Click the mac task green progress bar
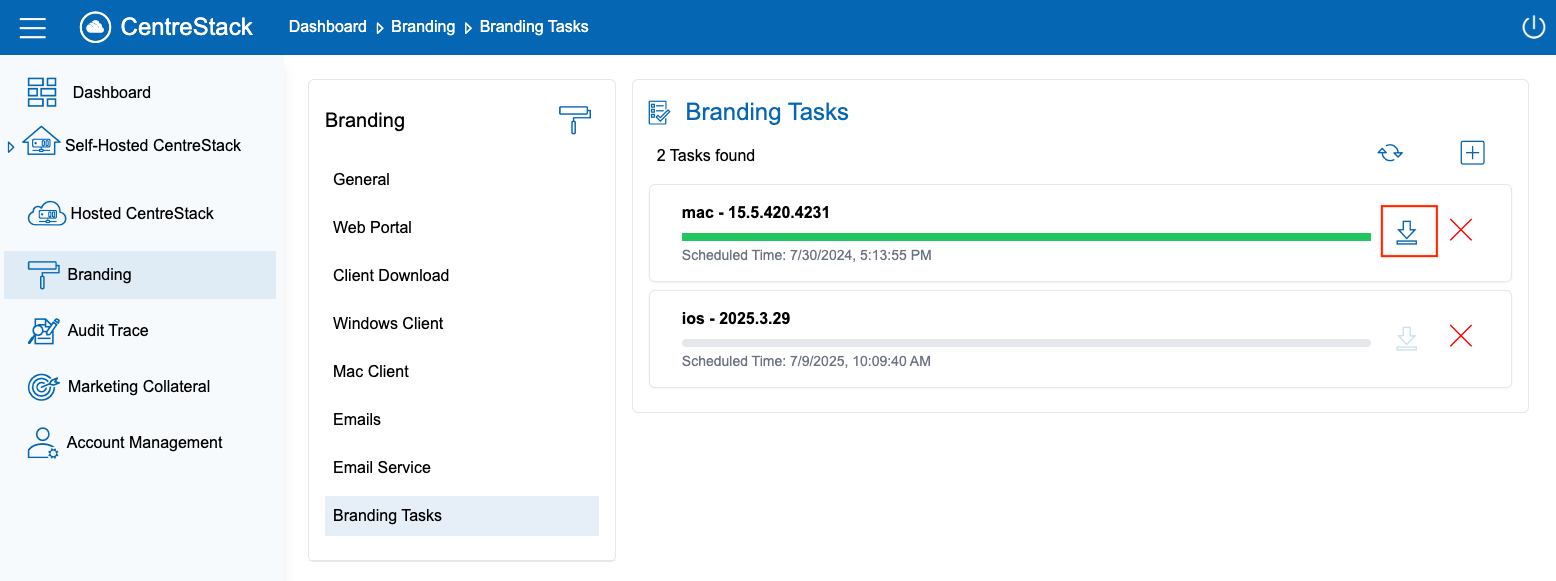Screen dimensions: 1556x581 [x=1026, y=237]
